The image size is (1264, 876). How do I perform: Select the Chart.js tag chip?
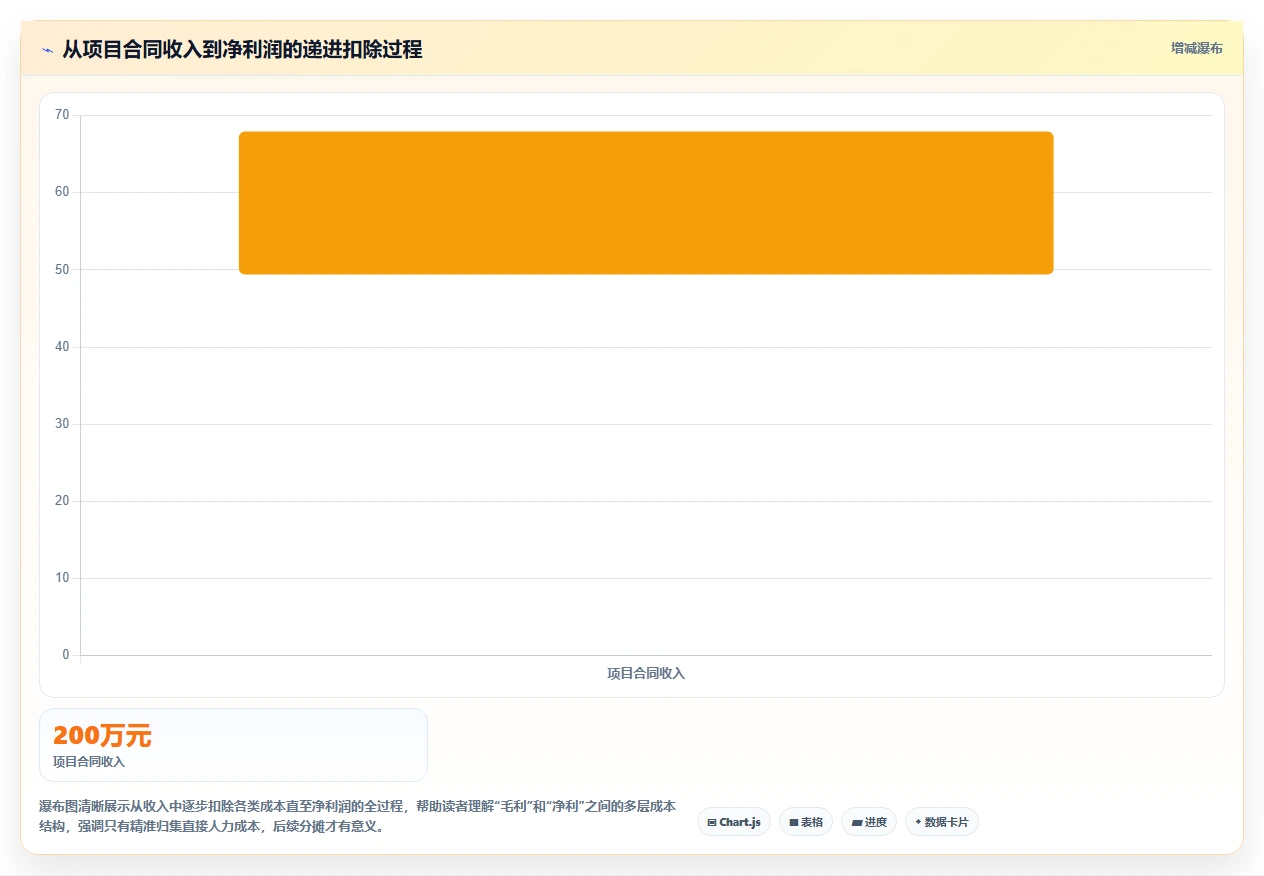tap(734, 822)
